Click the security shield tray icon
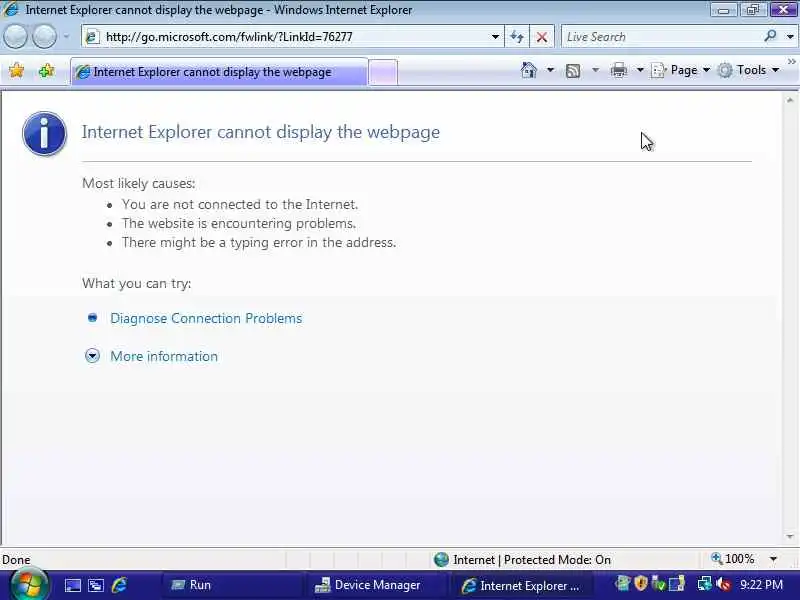The image size is (800, 600). [641, 583]
